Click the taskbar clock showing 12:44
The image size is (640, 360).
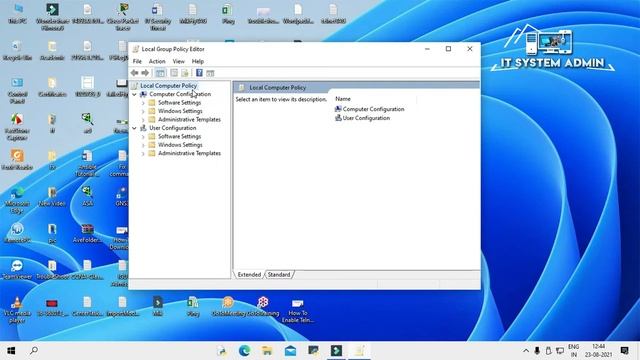click(599, 351)
